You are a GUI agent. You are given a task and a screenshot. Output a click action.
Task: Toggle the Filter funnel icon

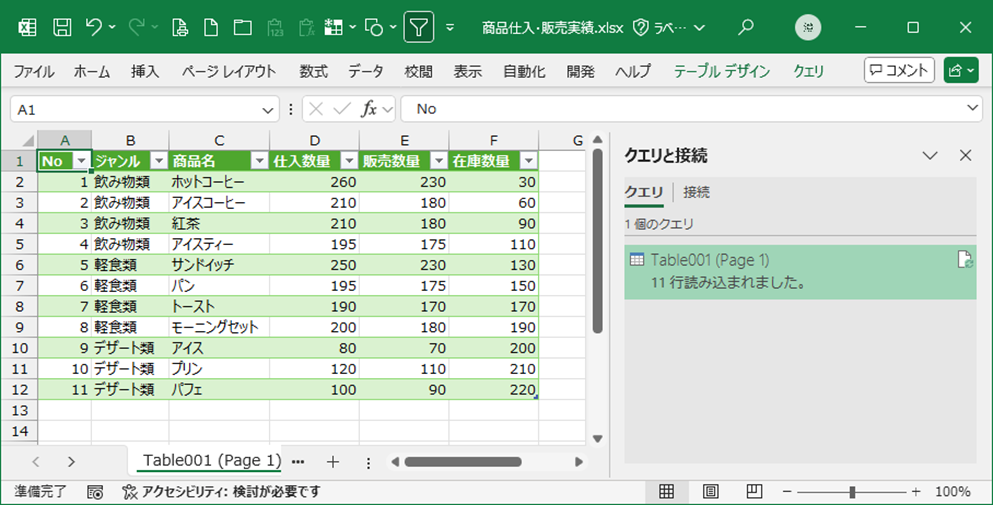click(x=419, y=27)
